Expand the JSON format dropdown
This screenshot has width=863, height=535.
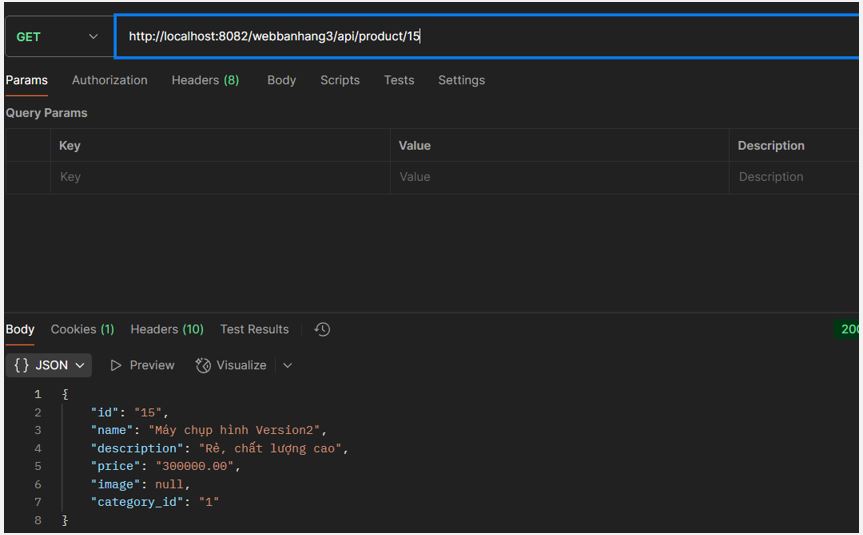49,365
